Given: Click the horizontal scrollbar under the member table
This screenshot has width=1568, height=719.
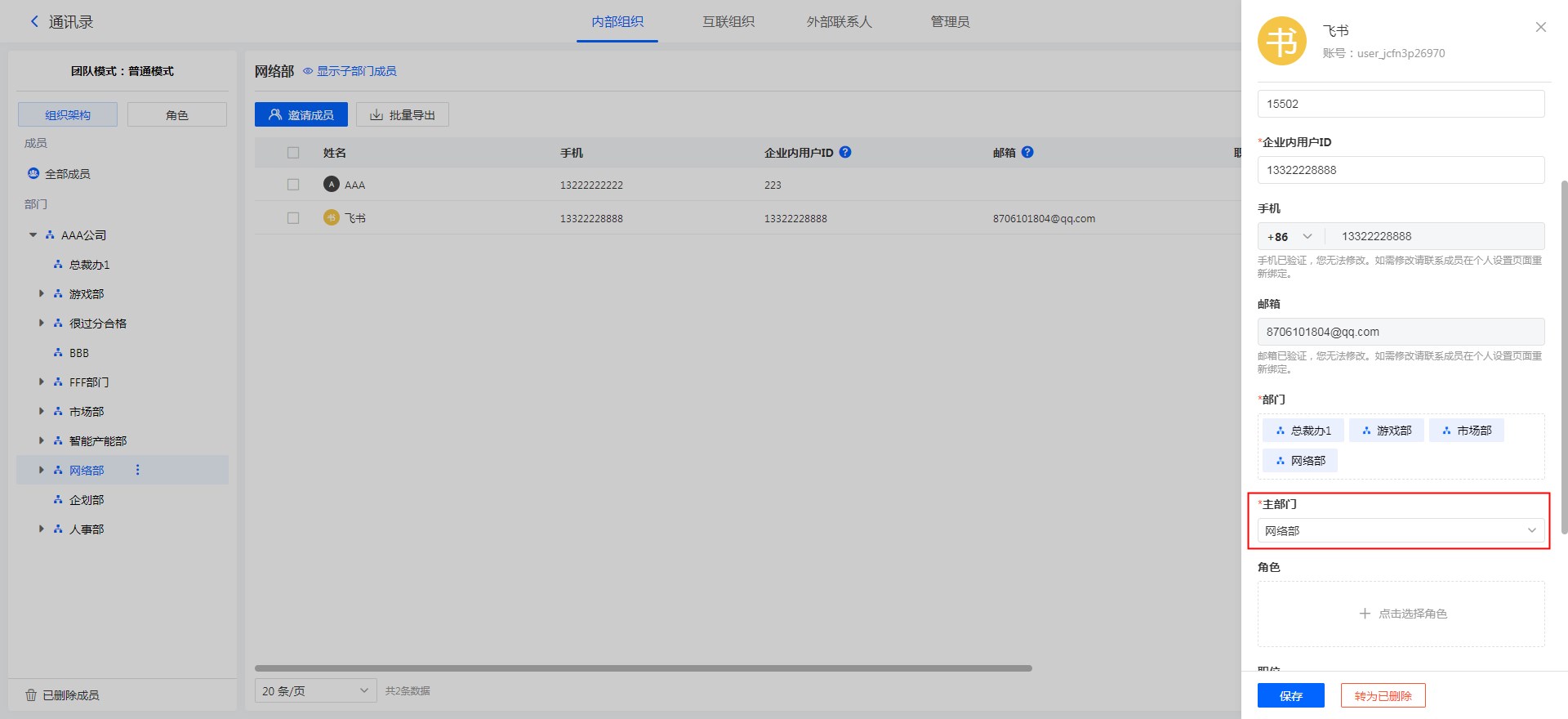Looking at the screenshot, I should pos(643,668).
